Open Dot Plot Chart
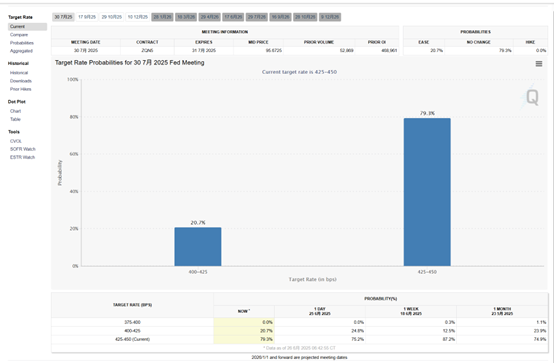Screen dimensions: 554x363 pyautogui.click(x=15, y=111)
